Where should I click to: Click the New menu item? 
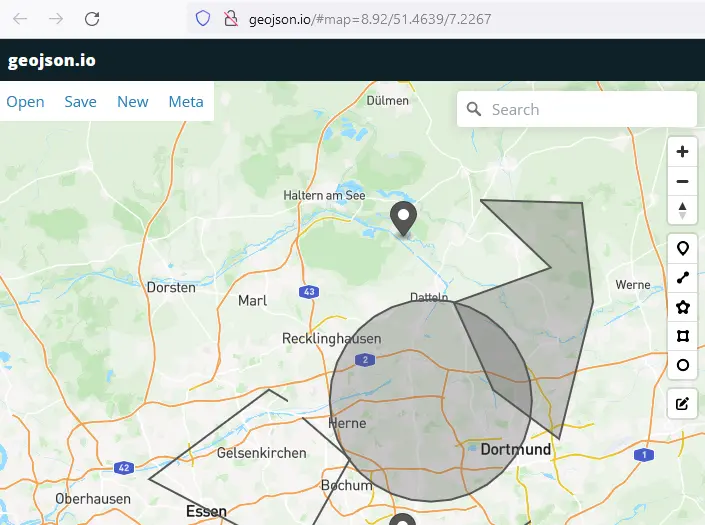[x=133, y=102]
